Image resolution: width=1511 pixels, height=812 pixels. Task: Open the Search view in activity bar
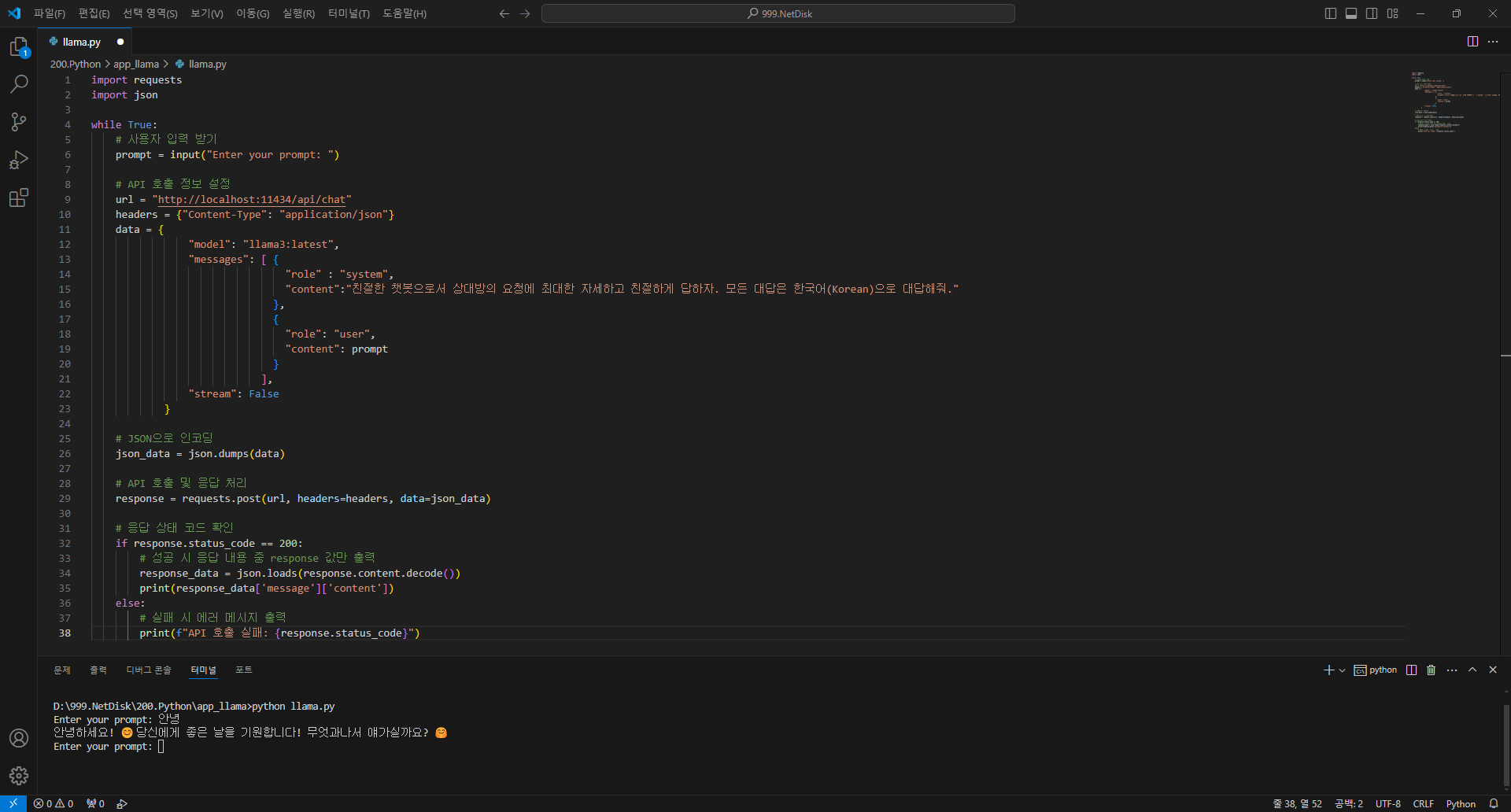click(19, 83)
